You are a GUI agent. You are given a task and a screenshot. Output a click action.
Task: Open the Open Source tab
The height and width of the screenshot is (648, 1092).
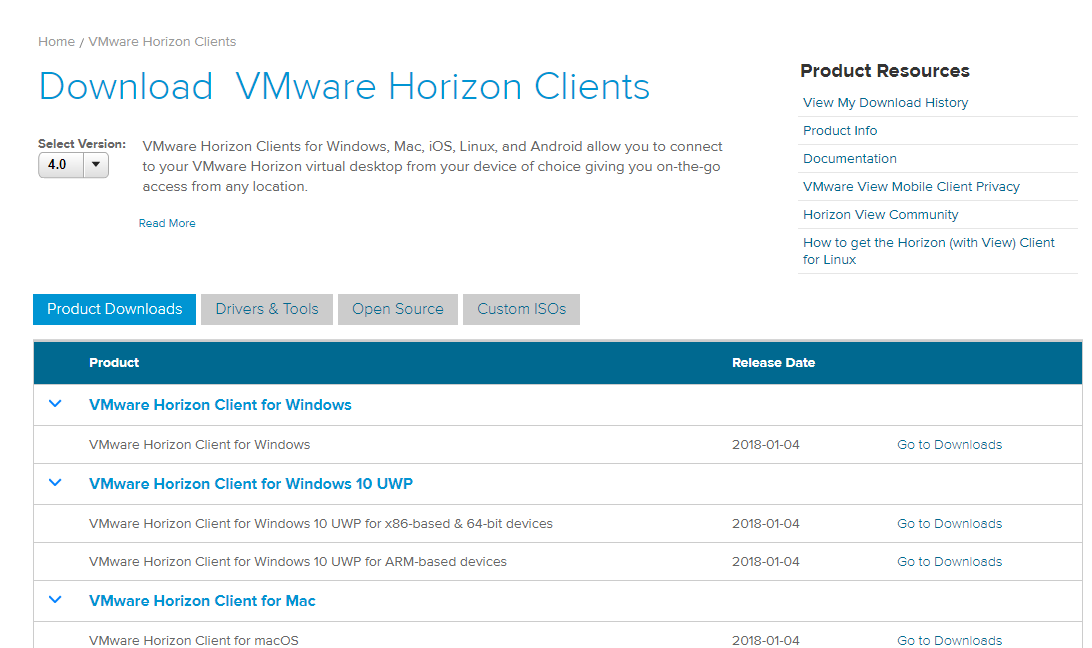(x=398, y=309)
